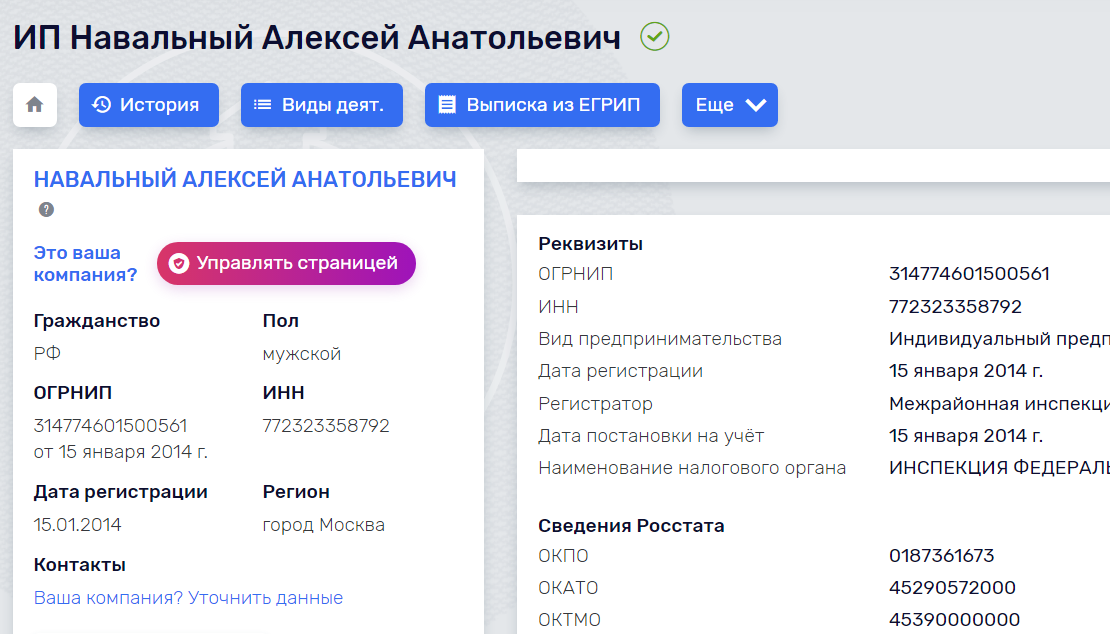Click 'от 15 января 2014 г.' text
1110x634 pixels.
pos(120,452)
